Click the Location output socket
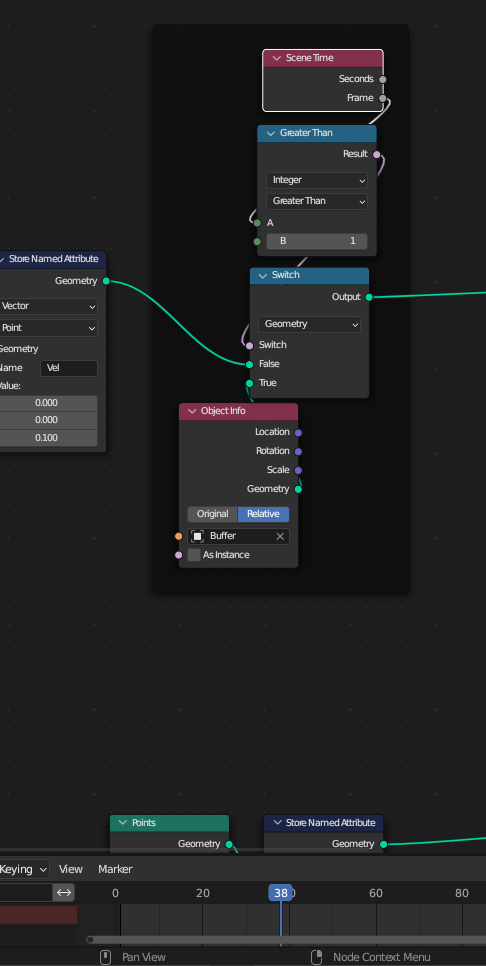The width and height of the screenshot is (486, 966). pyautogui.click(x=298, y=432)
